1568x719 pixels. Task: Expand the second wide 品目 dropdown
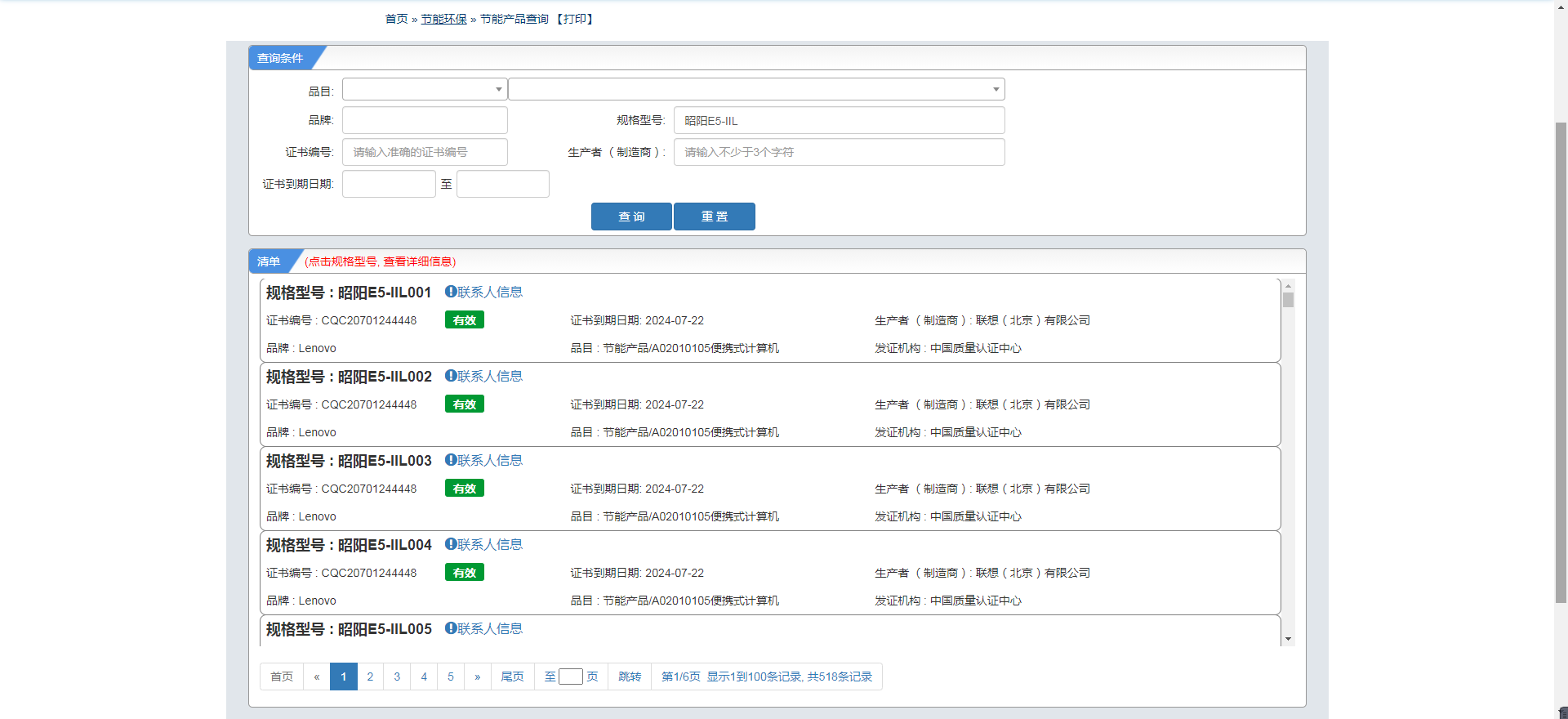tap(756, 89)
